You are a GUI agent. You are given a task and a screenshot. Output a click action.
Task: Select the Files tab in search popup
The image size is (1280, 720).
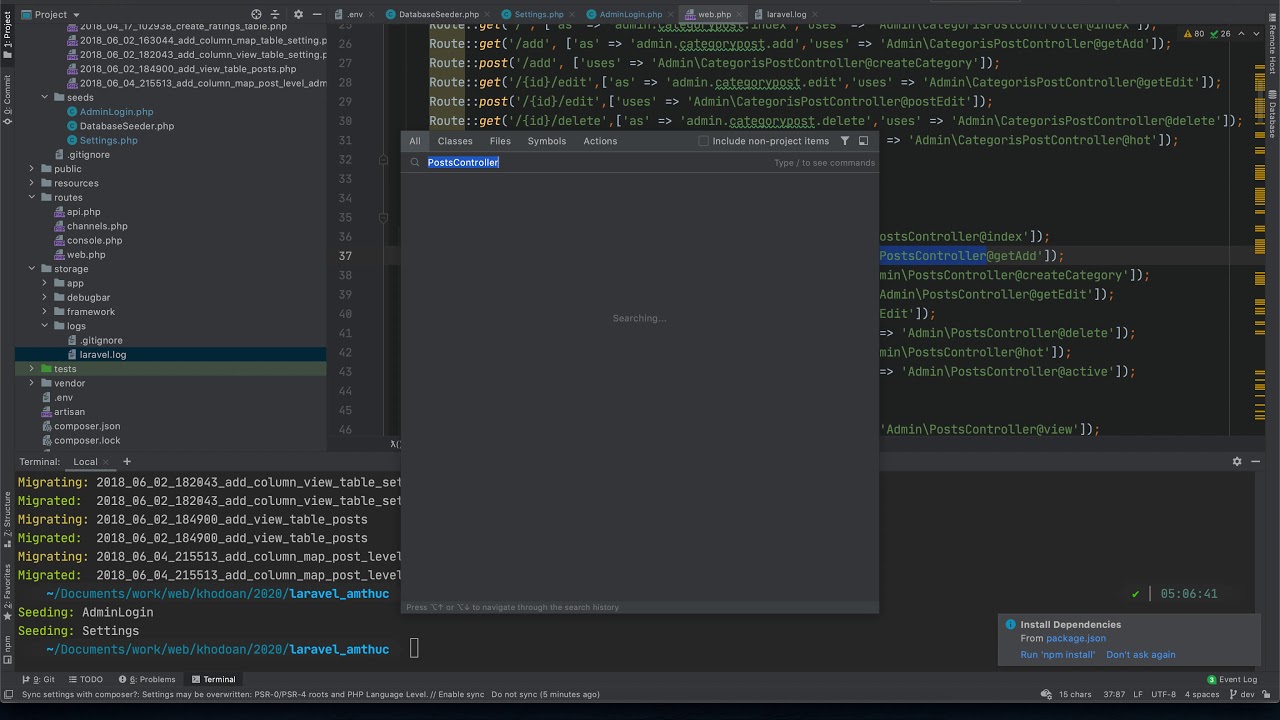(500, 141)
